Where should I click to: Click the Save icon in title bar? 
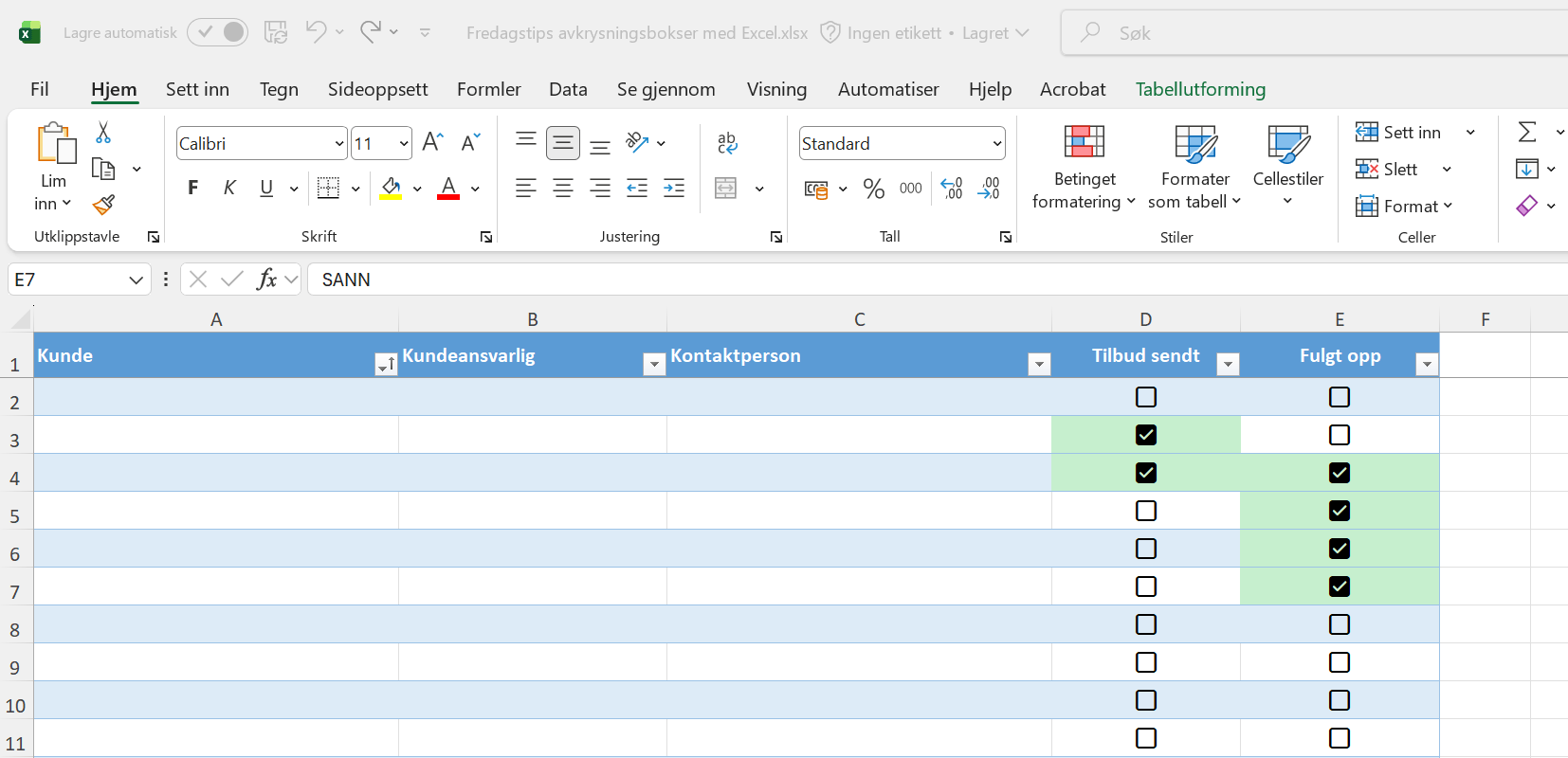tap(276, 32)
